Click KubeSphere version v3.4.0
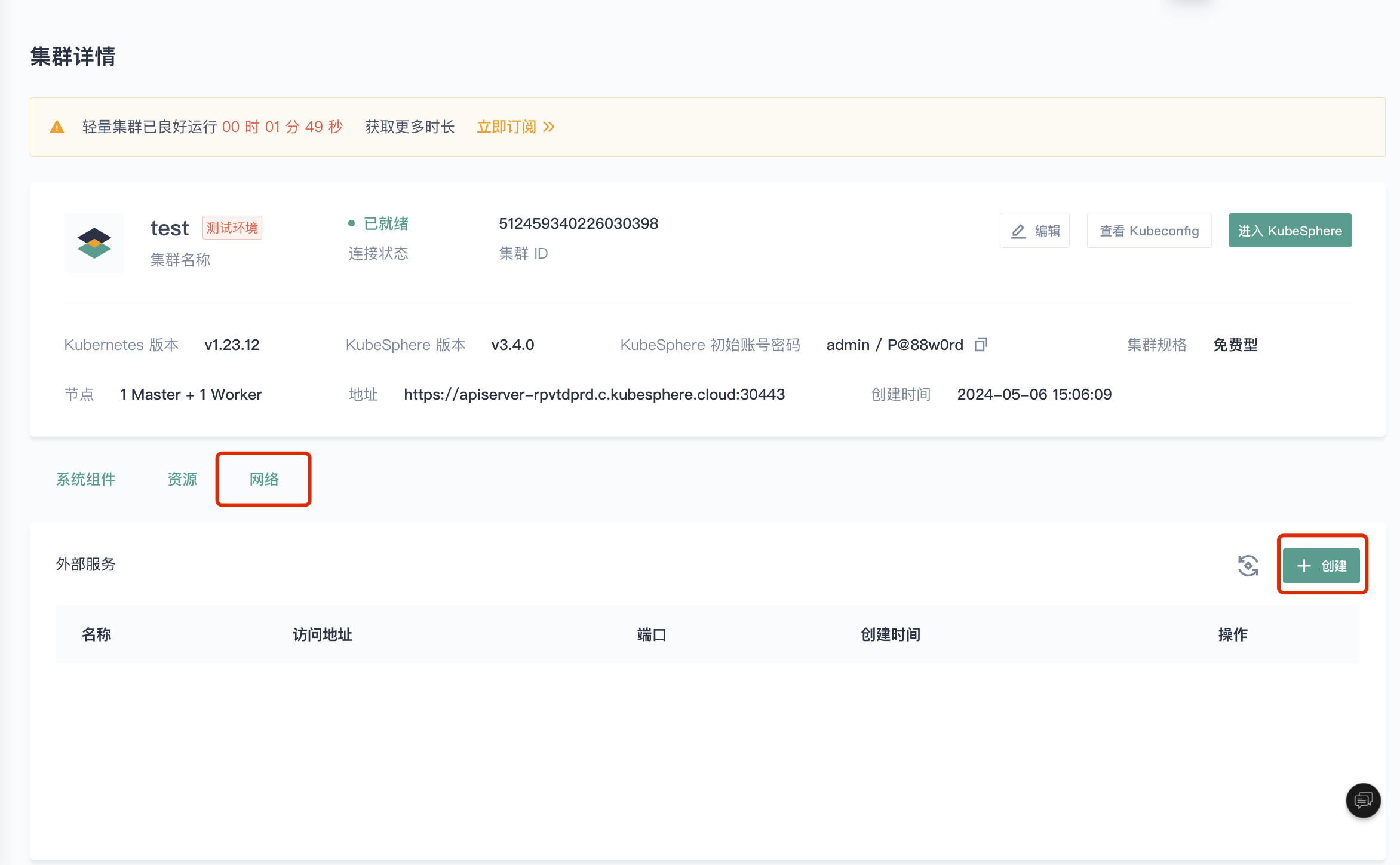 click(x=512, y=345)
